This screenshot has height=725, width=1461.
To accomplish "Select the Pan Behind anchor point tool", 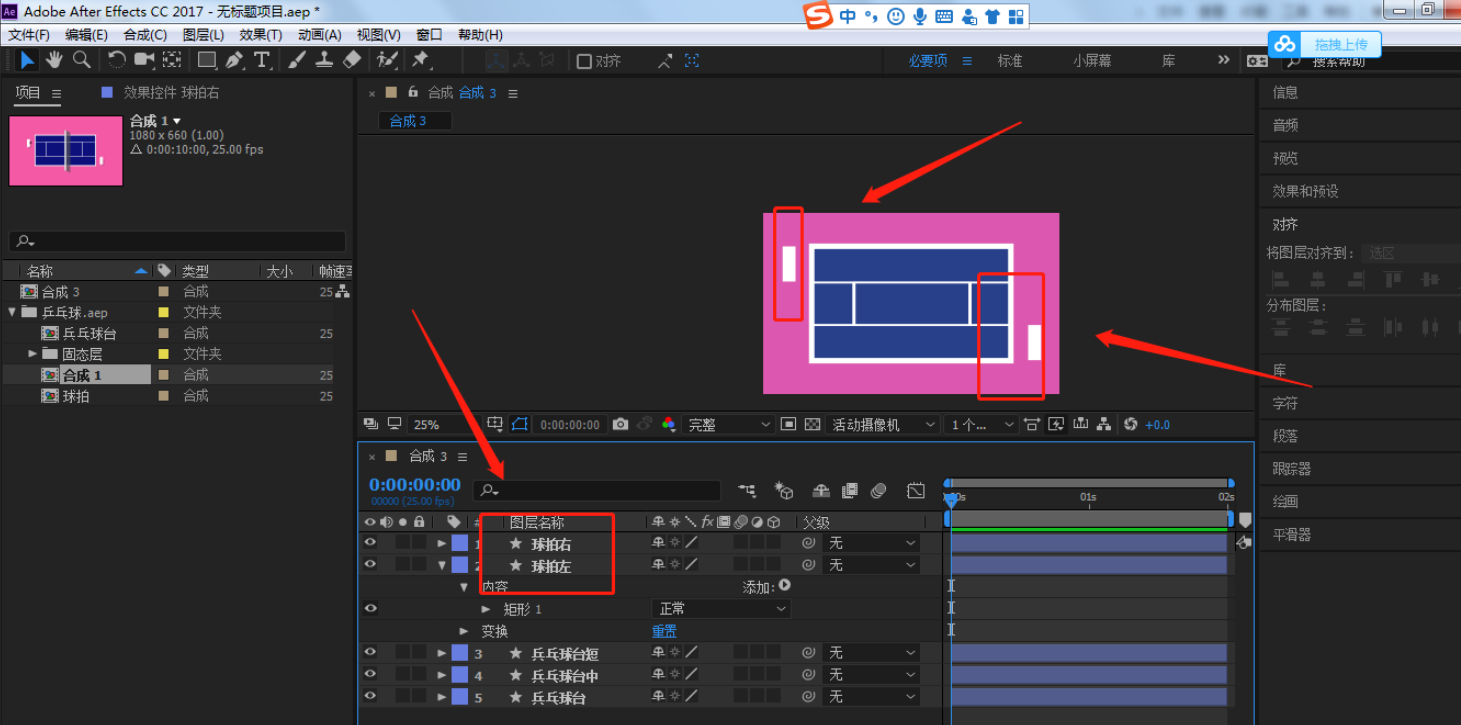I will [172, 60].
